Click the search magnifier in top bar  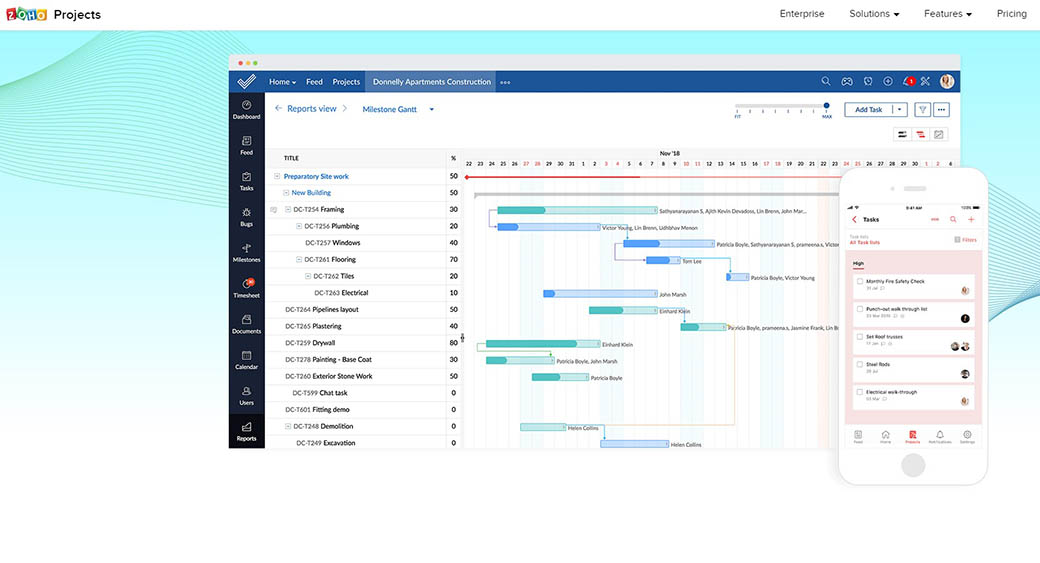tap(826, 82)
